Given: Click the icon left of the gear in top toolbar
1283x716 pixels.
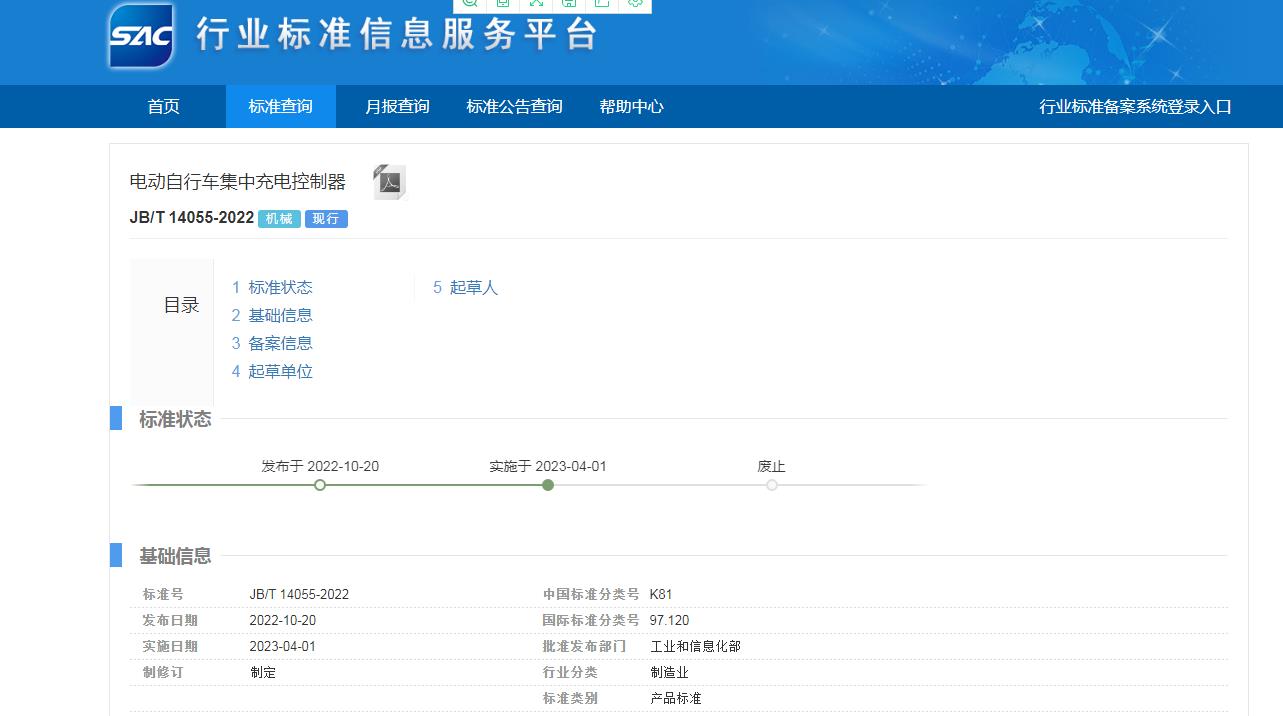Looking at the screenshot, I should [602, 3].
